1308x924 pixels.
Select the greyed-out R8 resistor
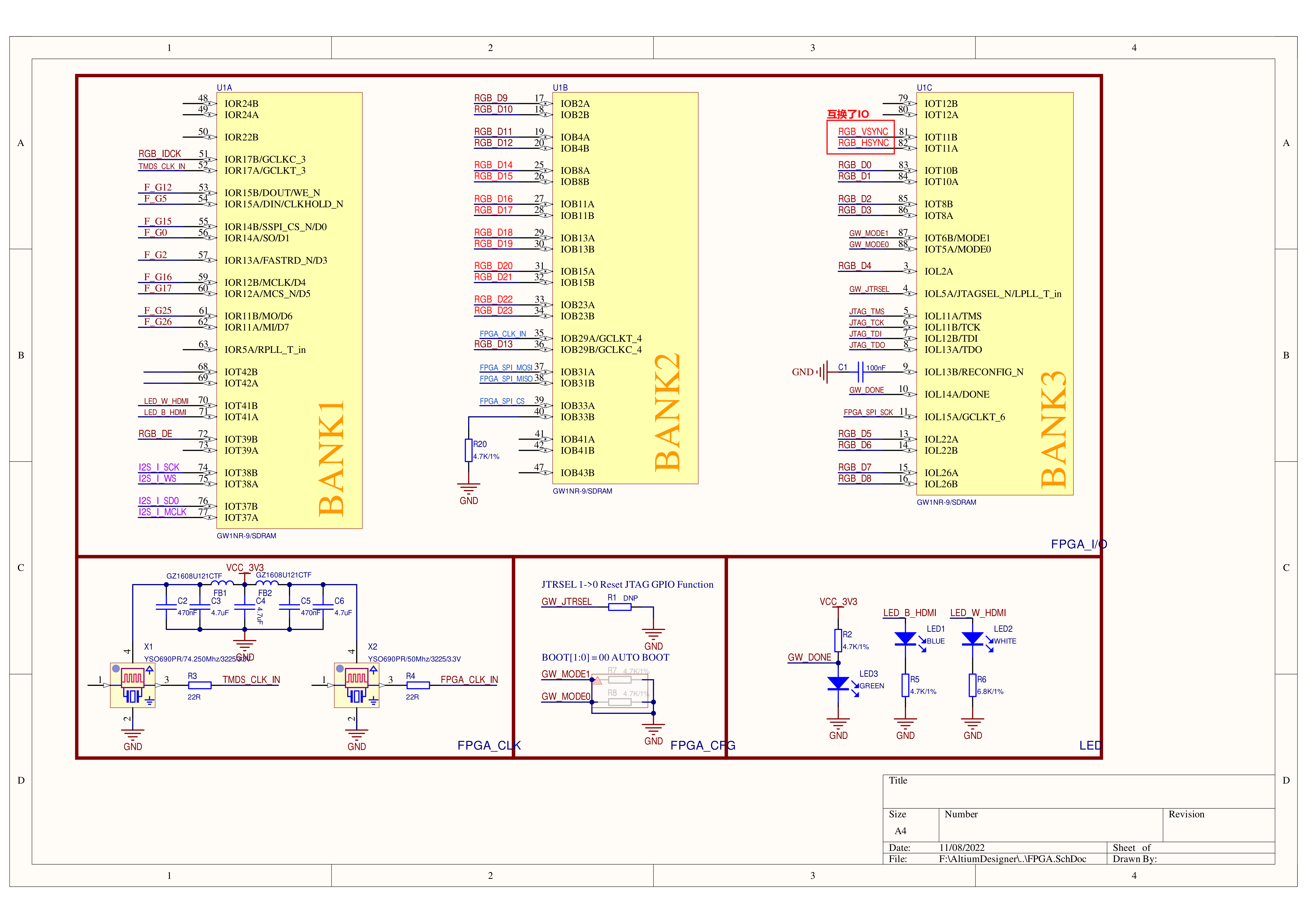(x=619, y=702)
